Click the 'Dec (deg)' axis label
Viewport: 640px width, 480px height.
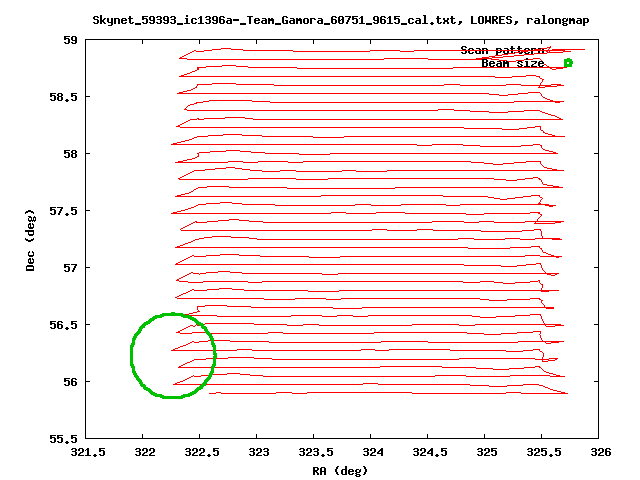pyautogui.click(x=30, y=240)
